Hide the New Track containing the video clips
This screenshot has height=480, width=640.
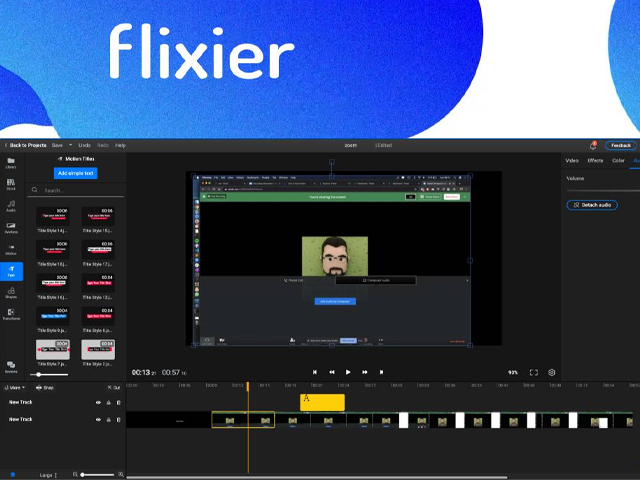[98, 420]
